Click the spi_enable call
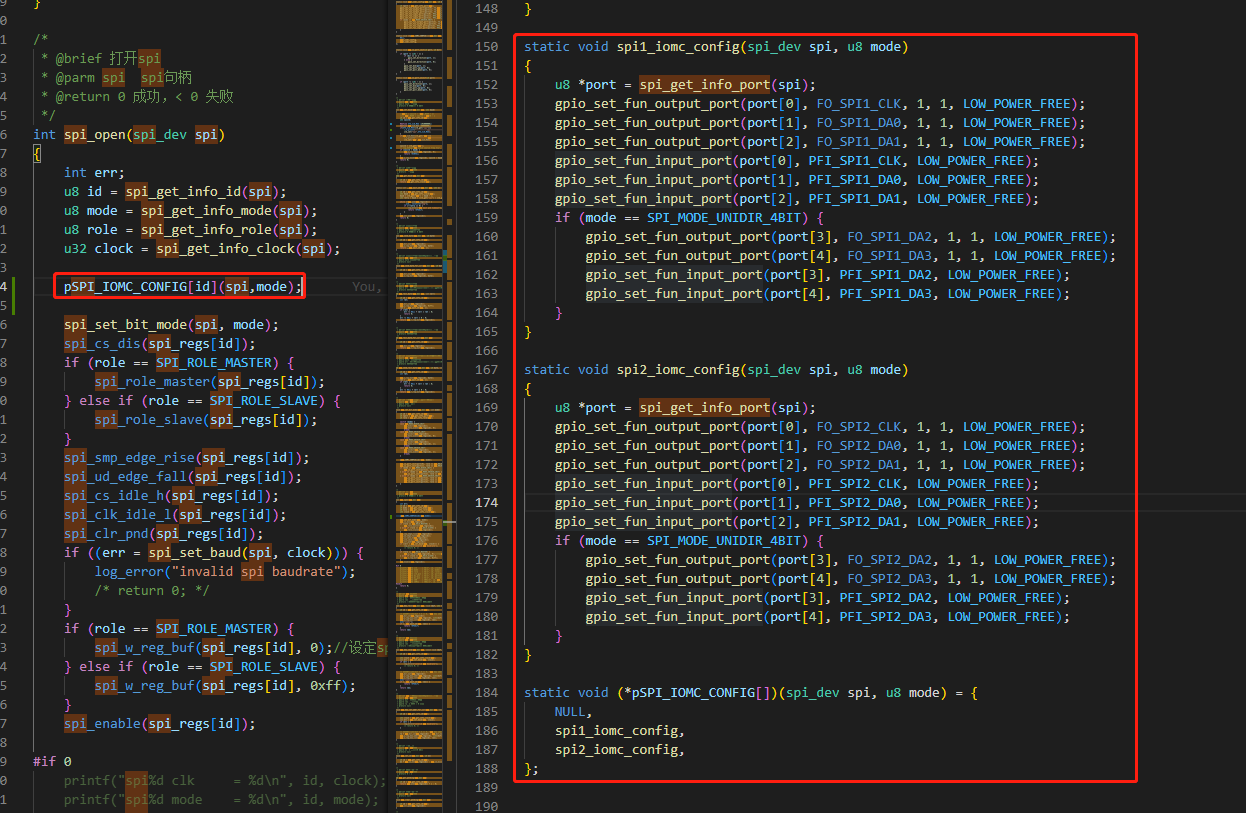Screen dimensions: 1246x813 tap(102, 723)
